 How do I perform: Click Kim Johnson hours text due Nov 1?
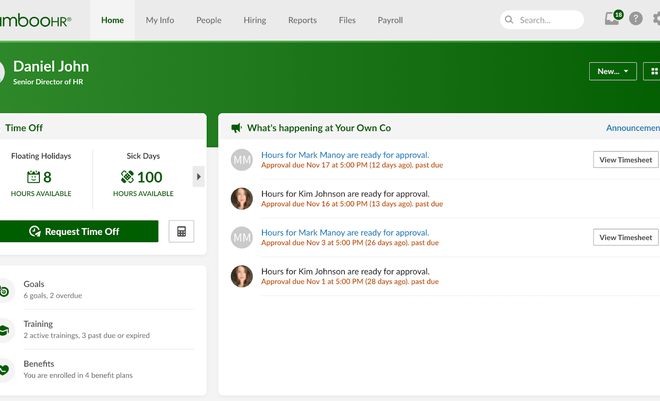[345, 271]
